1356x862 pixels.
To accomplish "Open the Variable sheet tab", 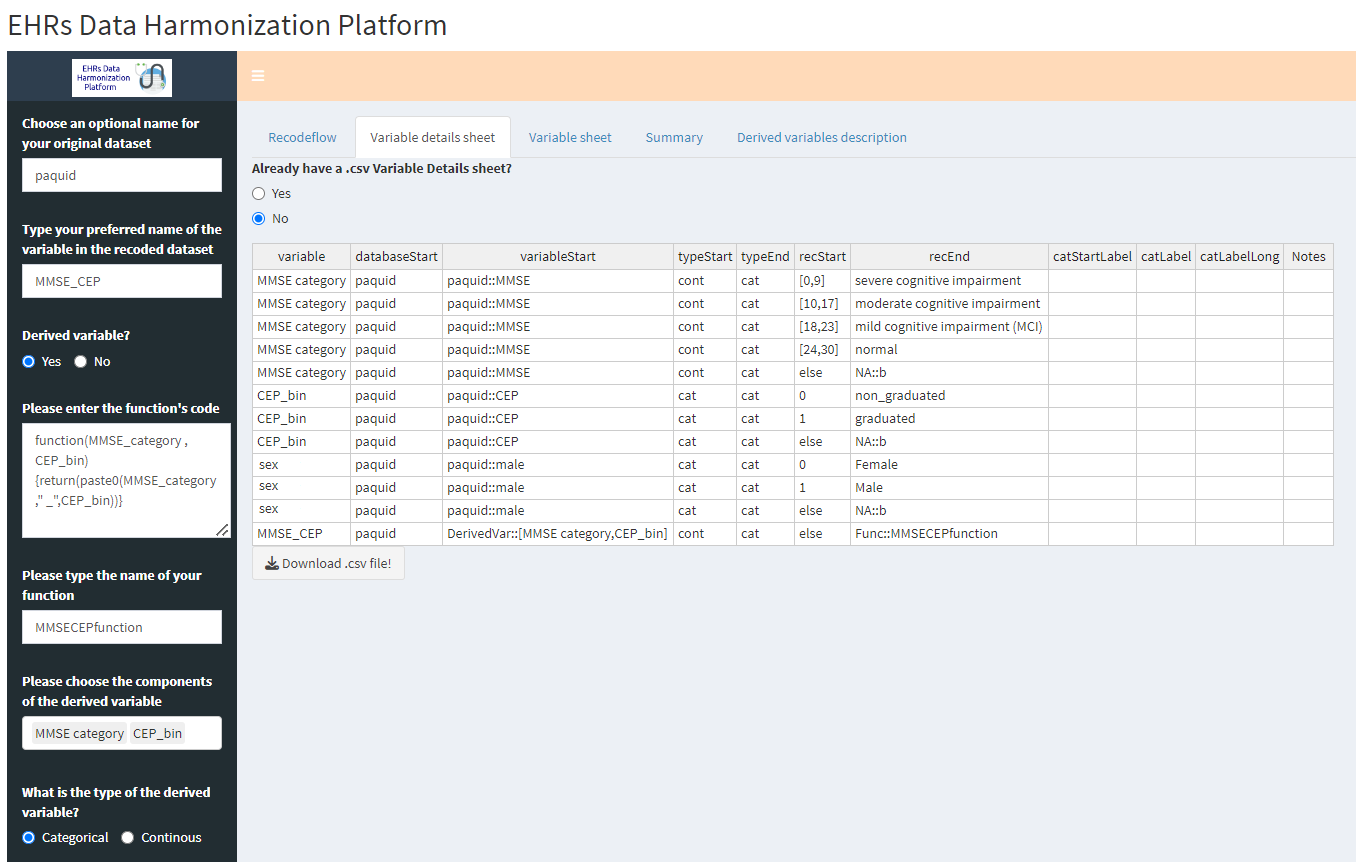I will click(x=570, y=137).
